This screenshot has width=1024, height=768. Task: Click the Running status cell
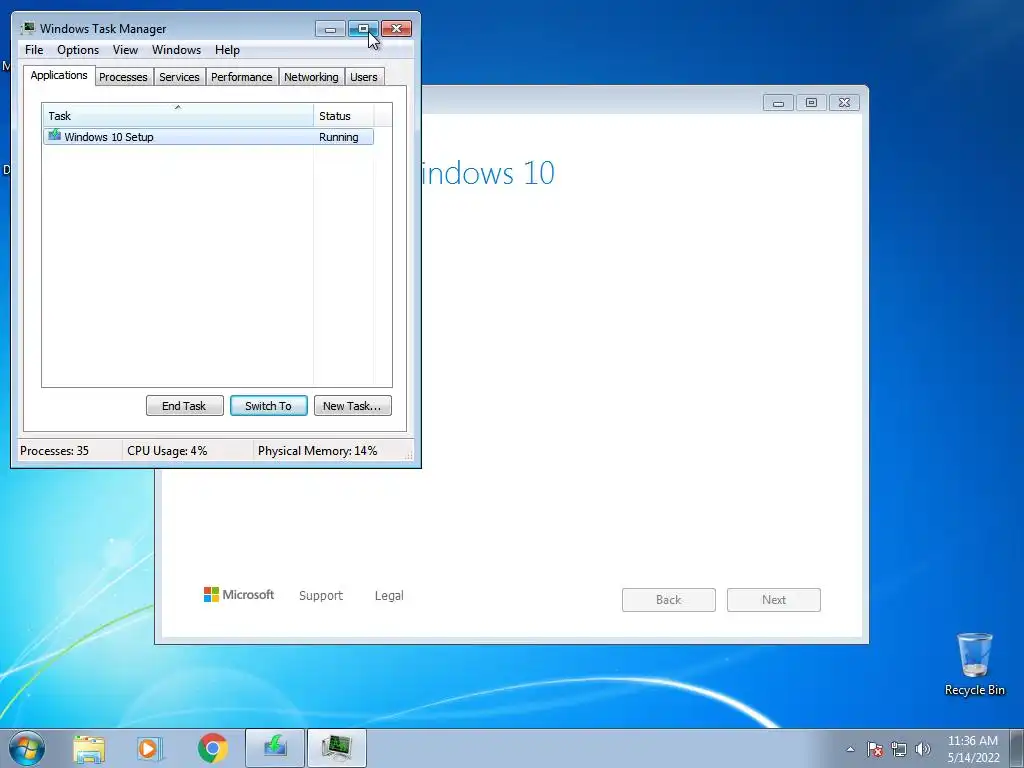(339, 137)
